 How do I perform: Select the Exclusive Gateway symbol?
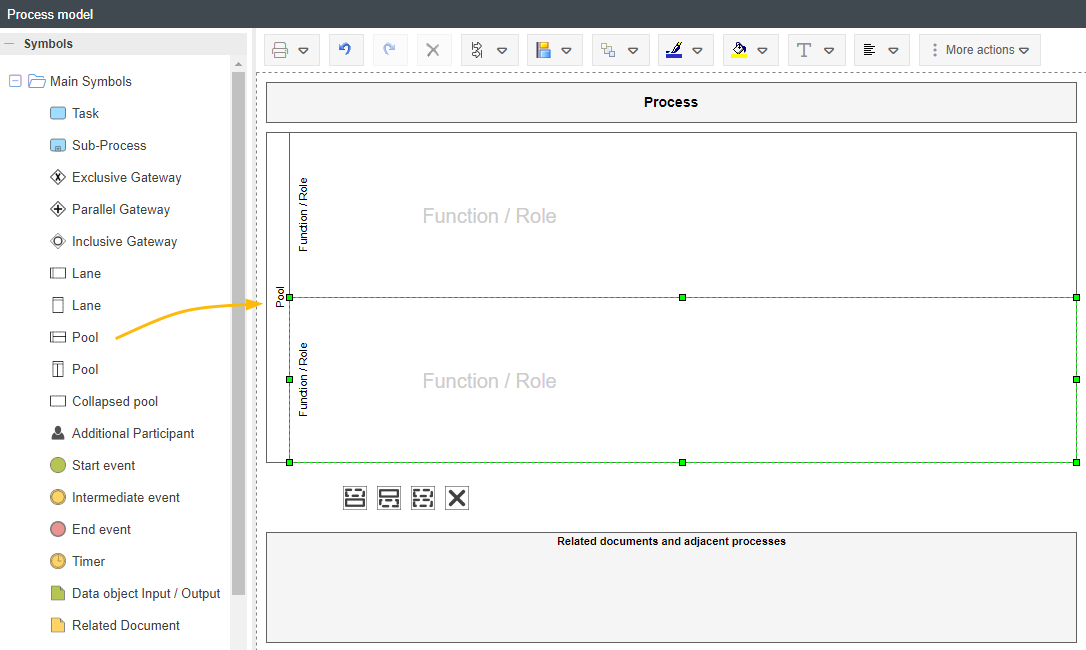click(126, 177)
